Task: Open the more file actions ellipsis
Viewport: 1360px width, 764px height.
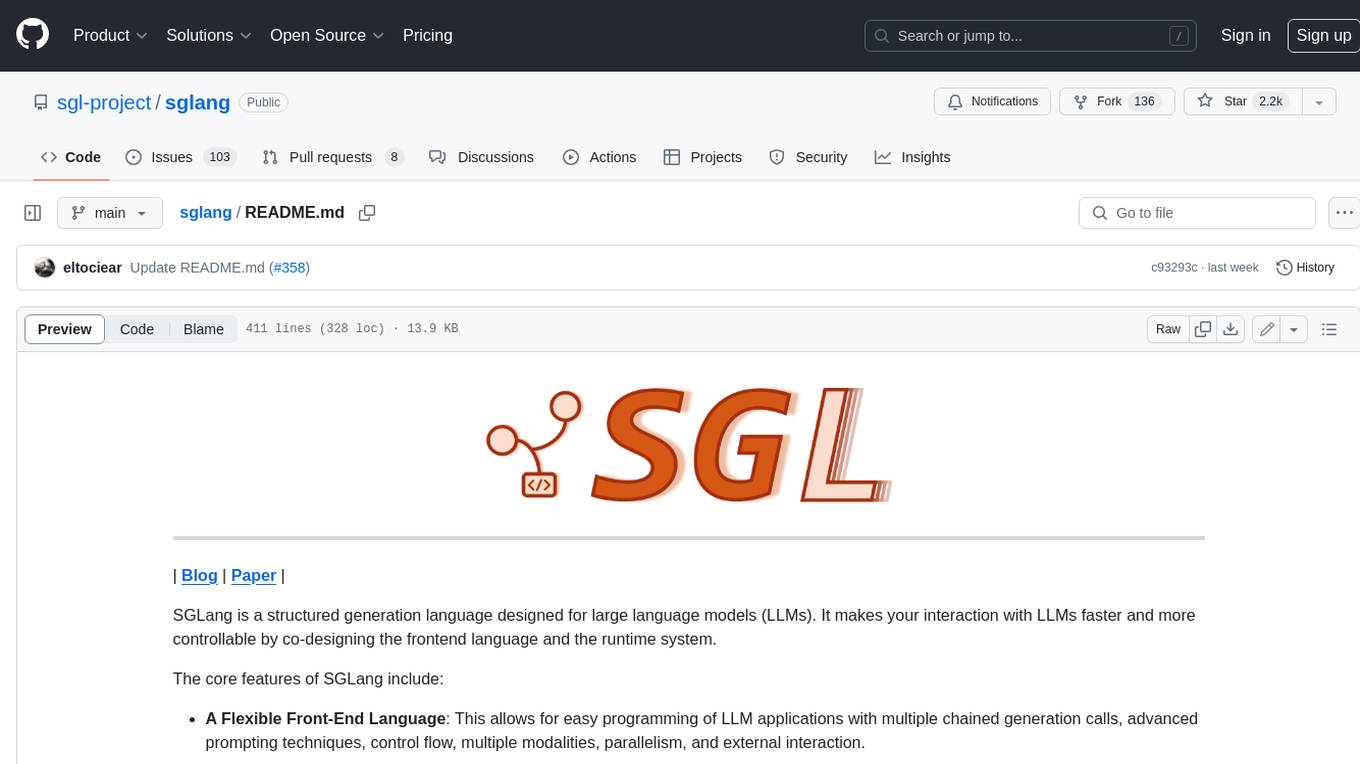Action: 1344,213
